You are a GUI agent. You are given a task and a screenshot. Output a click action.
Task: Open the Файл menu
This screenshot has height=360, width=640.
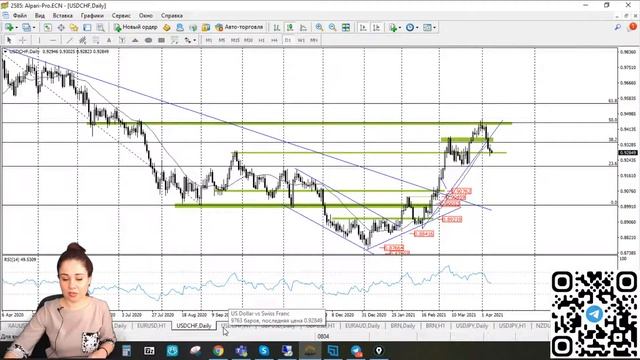pos(20,16)
